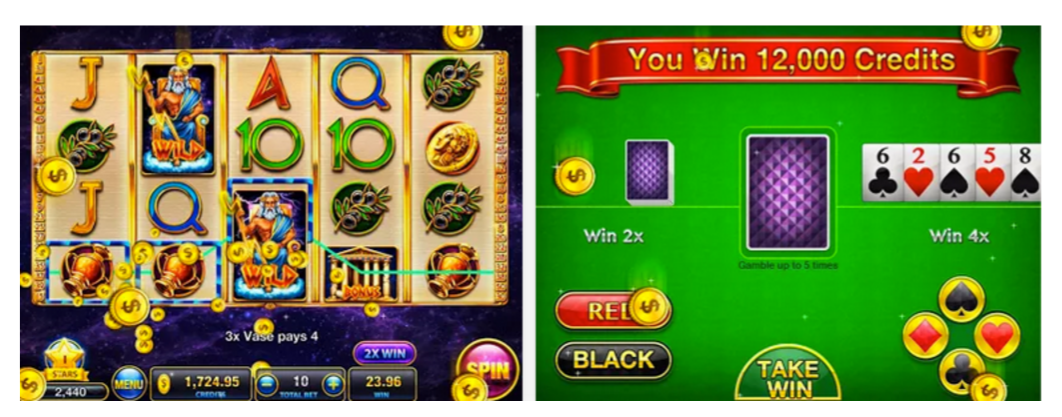Viewport: 1062px width, 417px height.
Task: Click the small purple card deck
Action: click(649, 171)
